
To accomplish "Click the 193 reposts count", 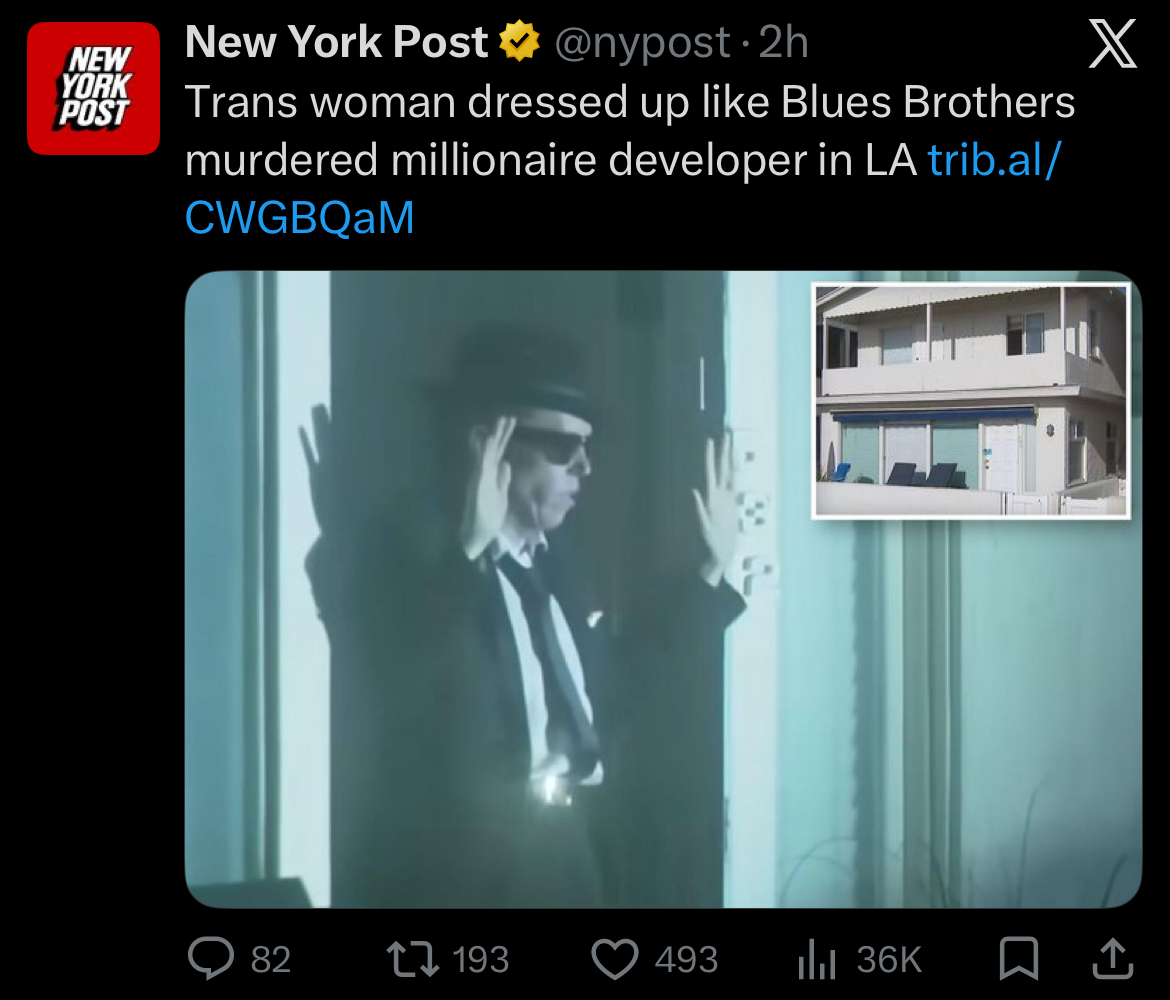I will click(481, 960).
